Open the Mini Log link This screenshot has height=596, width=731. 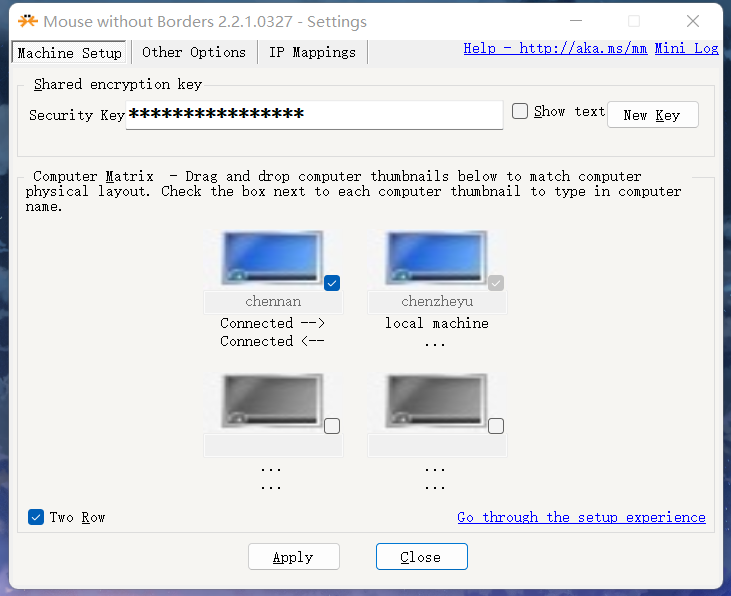coord(686,49)
